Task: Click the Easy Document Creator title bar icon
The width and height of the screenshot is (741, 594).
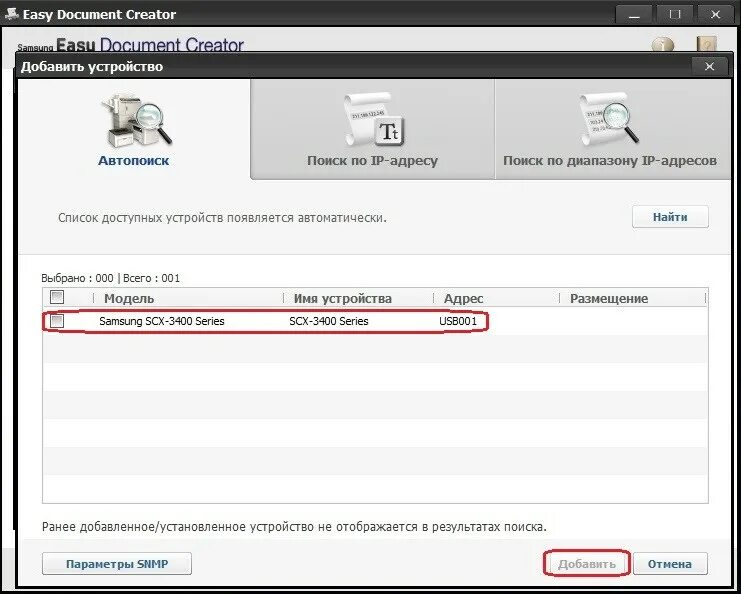Action: click(x=12, y=14)
